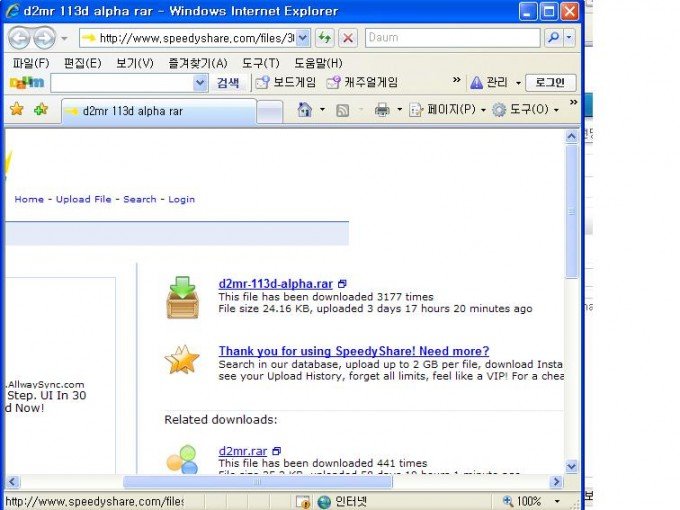Add to Favorites with star-plus icon

pos(41,109)
